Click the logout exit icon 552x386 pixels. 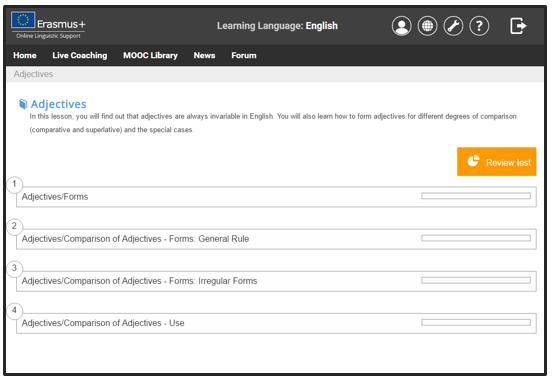518,26
